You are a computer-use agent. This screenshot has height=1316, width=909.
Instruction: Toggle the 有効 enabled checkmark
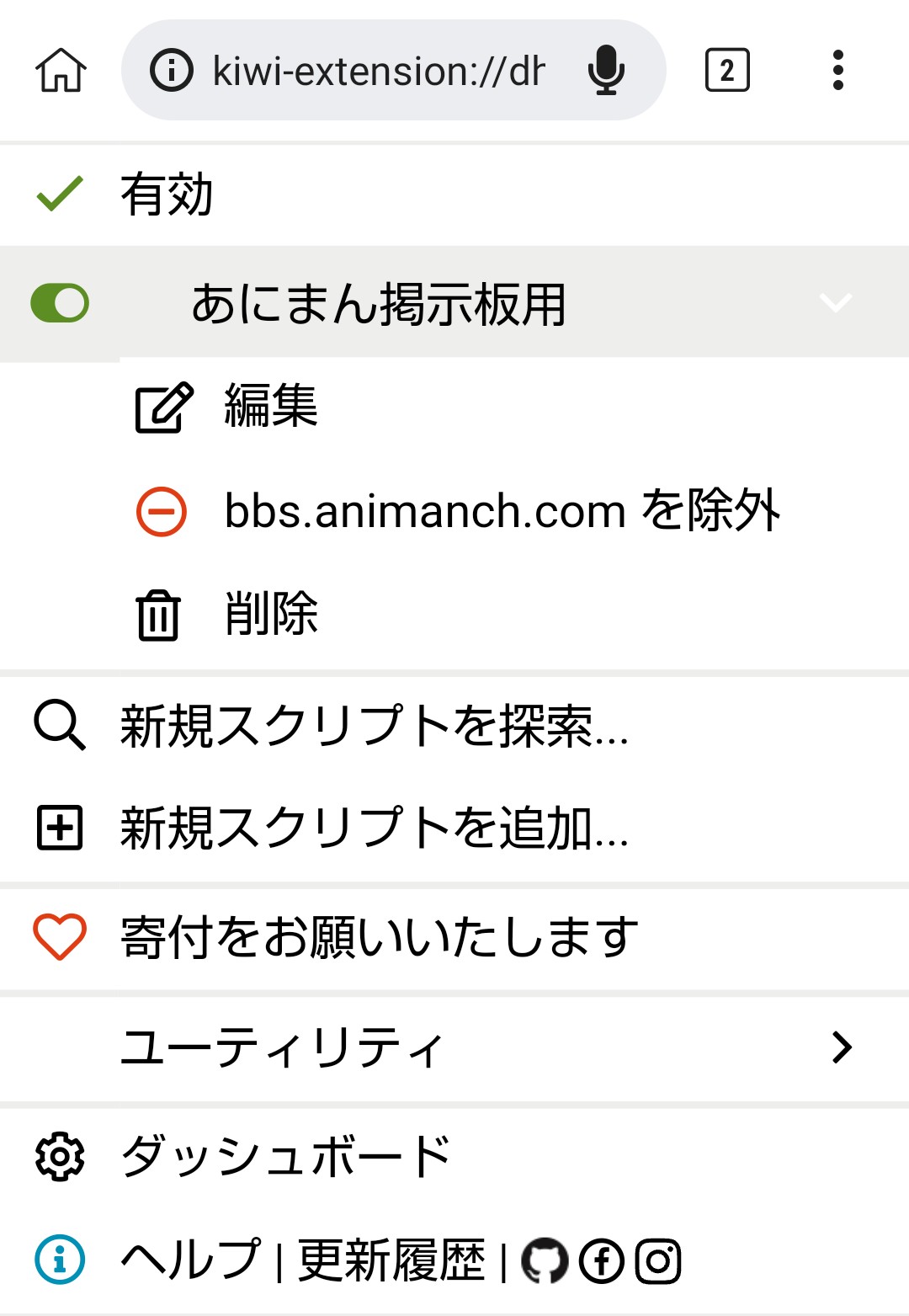click(x=61, y=194)
